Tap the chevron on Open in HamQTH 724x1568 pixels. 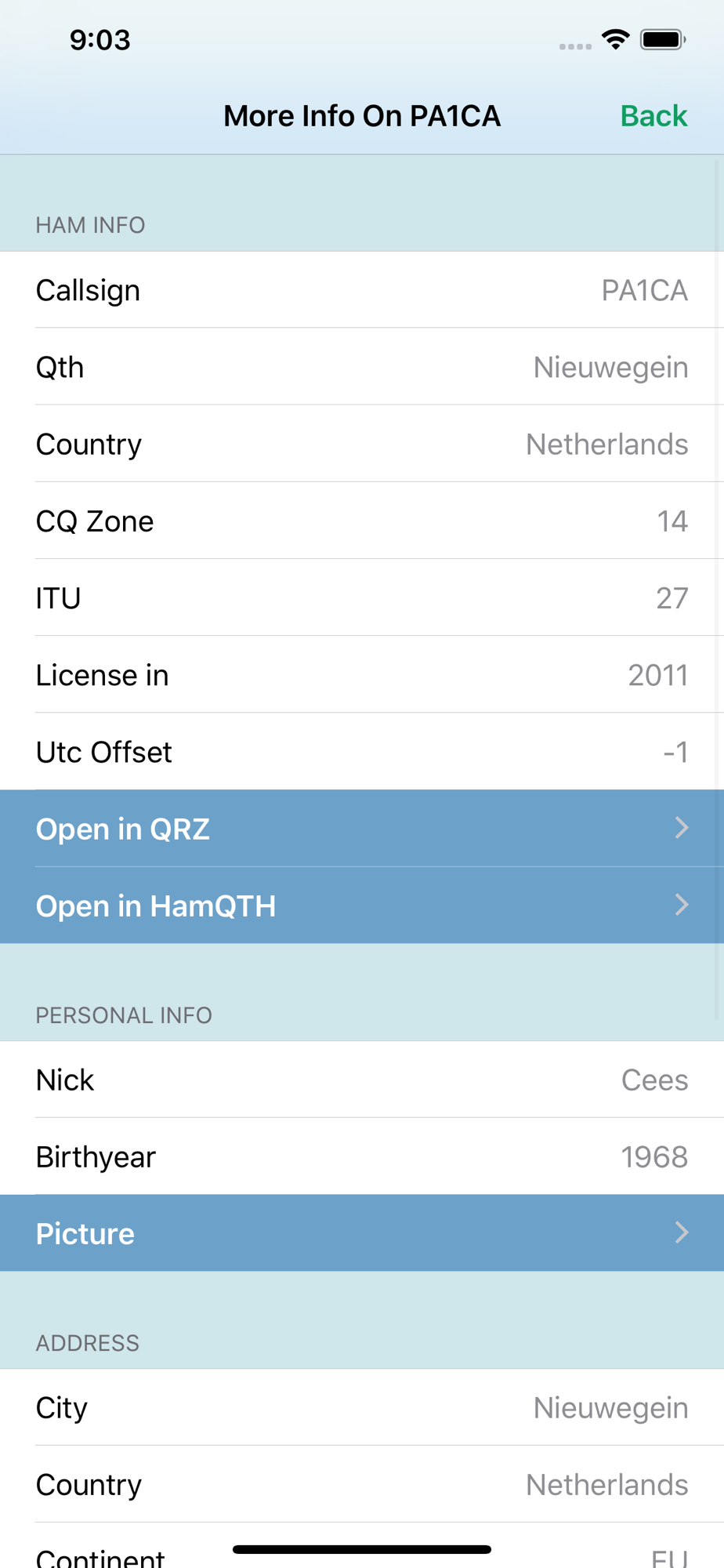[682, 905]
